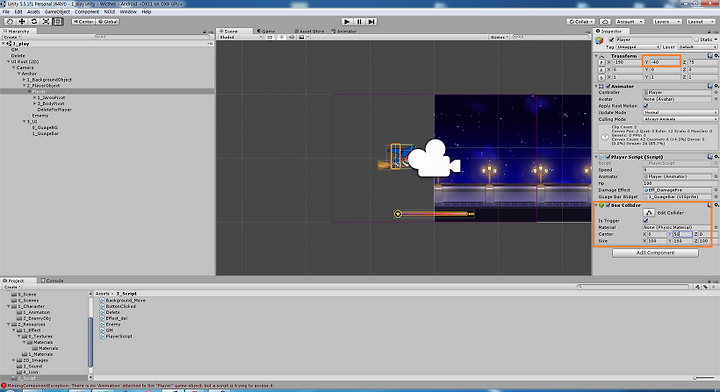Click the red error icon in status bar
This screenshot has width=720, height=392.
(4, 386)
